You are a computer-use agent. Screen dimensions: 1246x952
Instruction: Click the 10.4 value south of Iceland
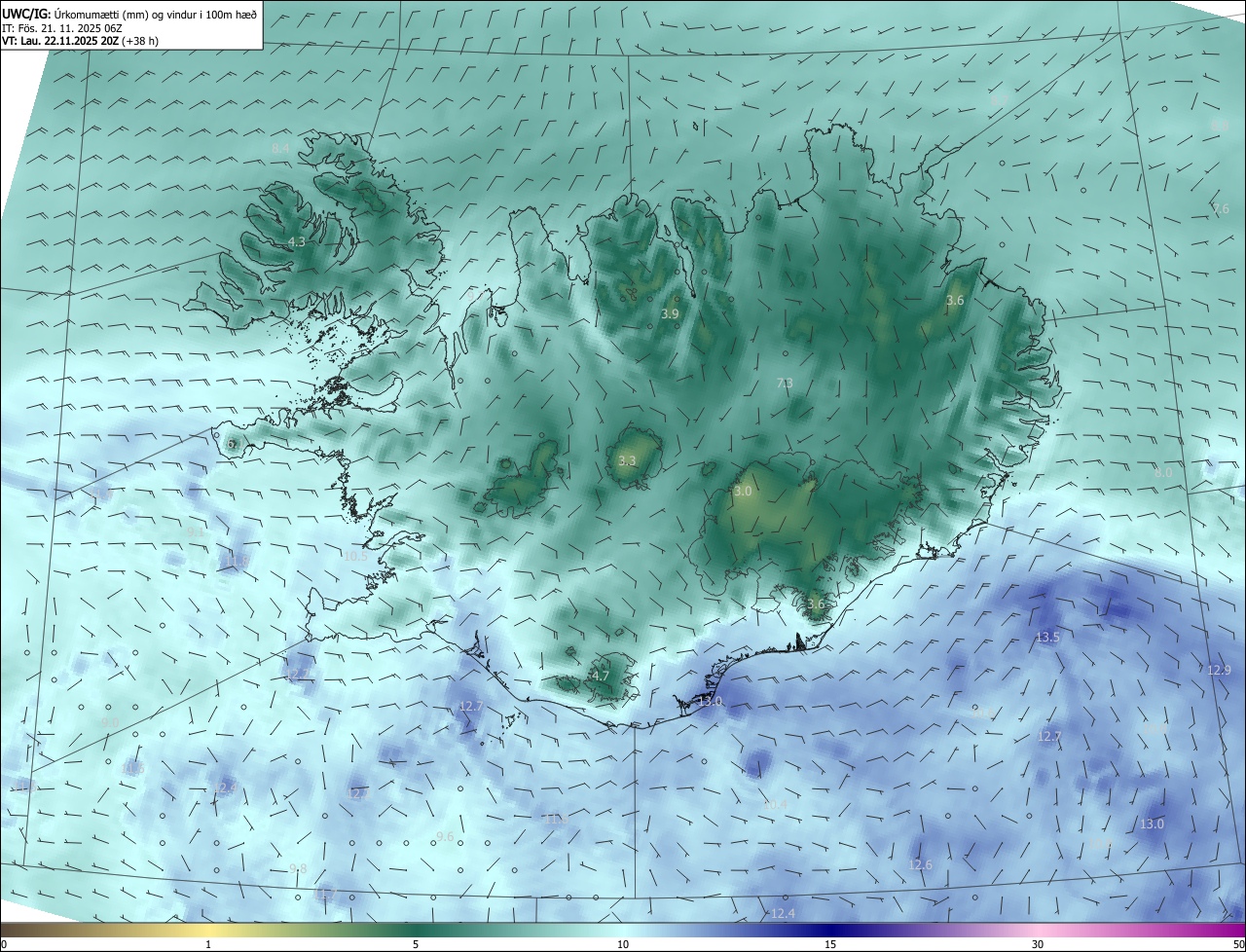775,805
